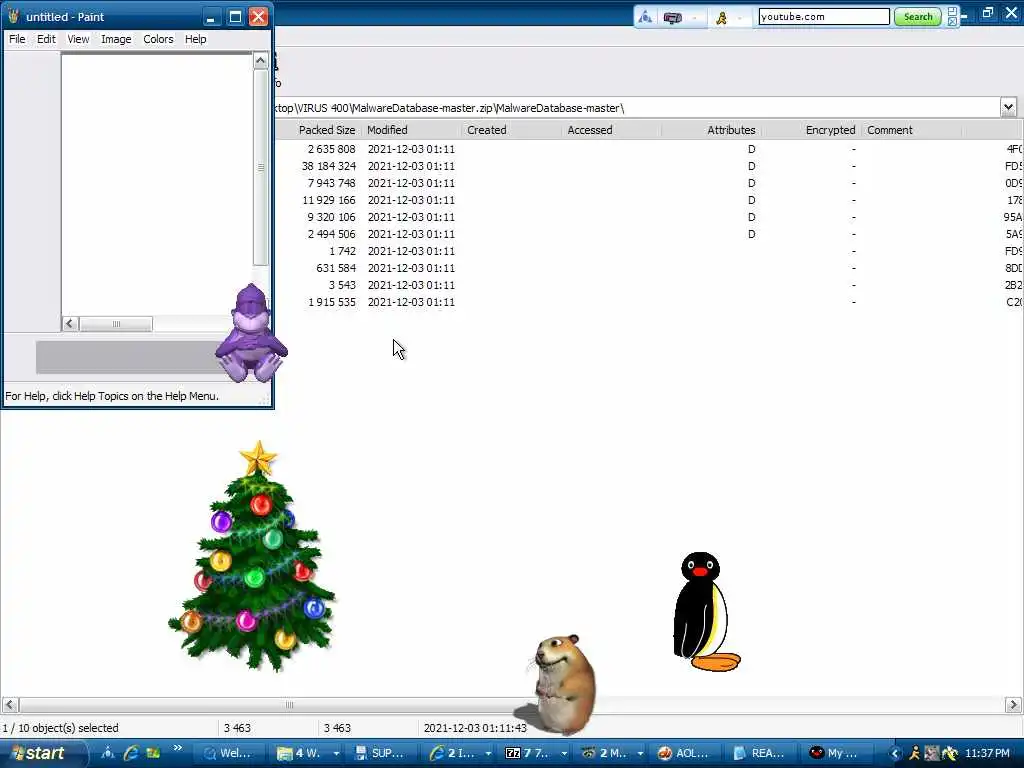Sort by Packed Size column header

(x=327, y=130)
